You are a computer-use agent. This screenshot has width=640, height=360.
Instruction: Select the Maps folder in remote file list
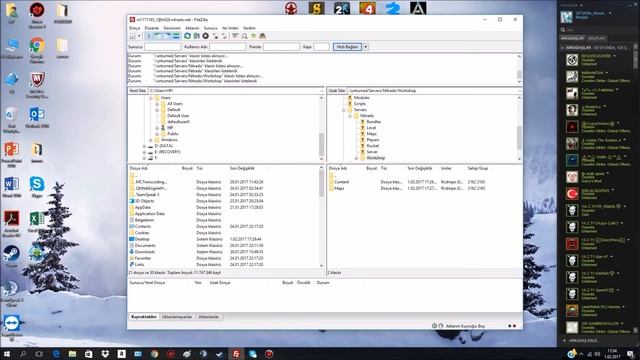point(339,189)
